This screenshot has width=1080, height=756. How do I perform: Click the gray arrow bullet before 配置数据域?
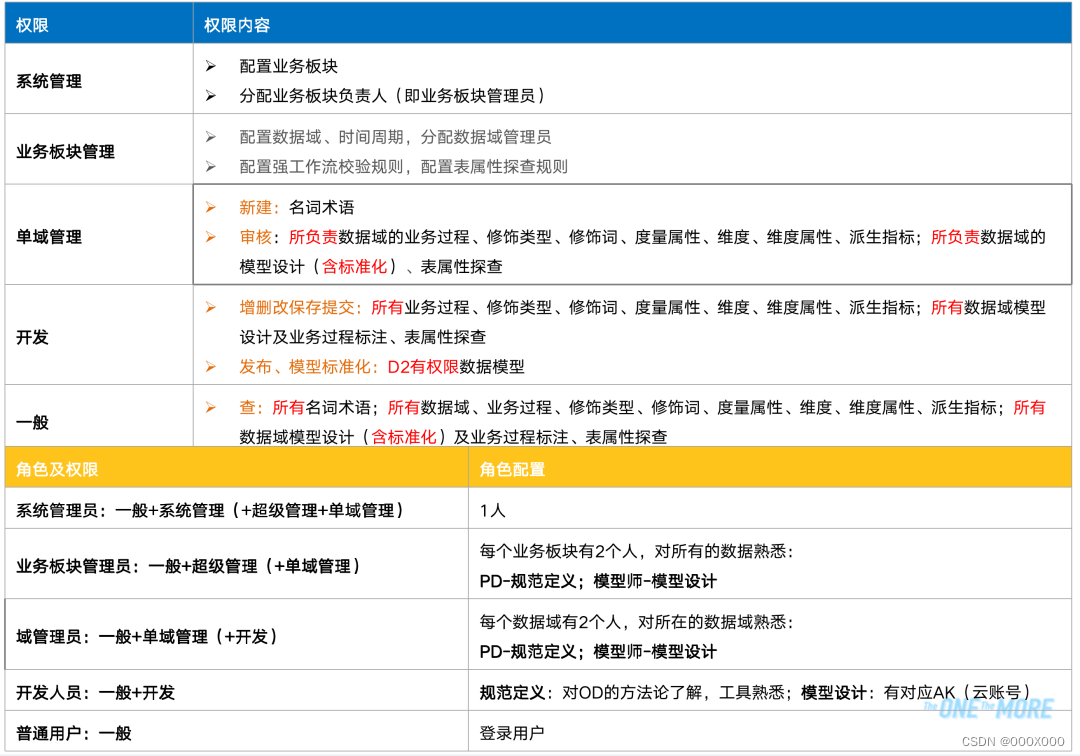point(210,137)
